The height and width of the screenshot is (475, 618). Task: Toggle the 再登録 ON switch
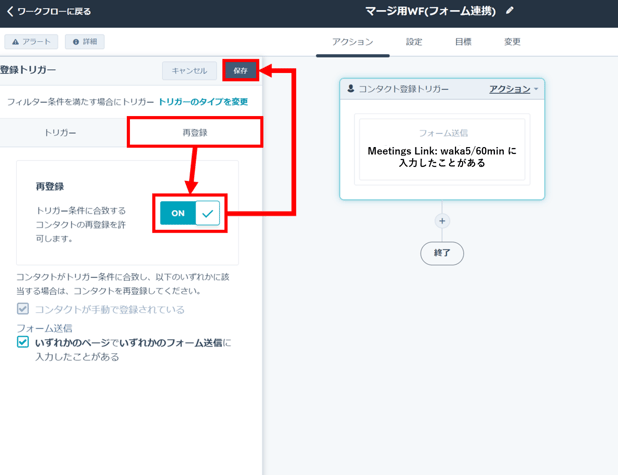pyautogui.click(x=190, y=213)
